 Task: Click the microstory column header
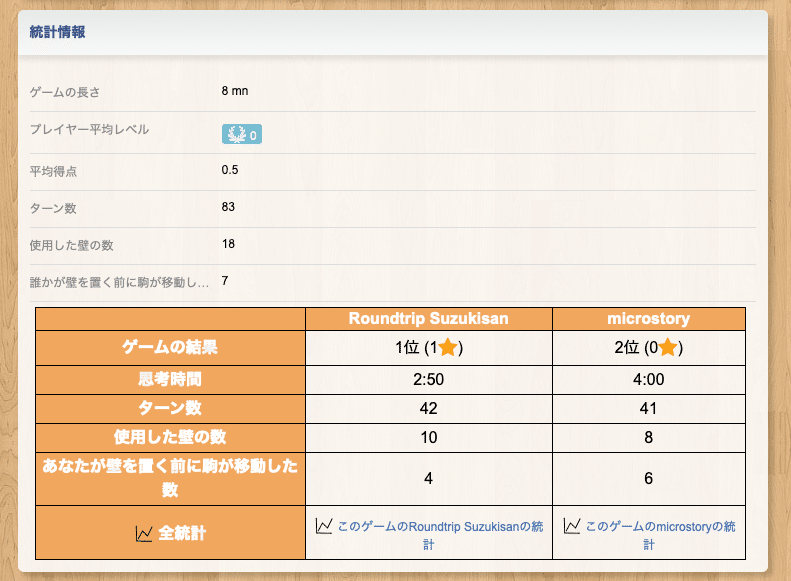coord(649,319)
